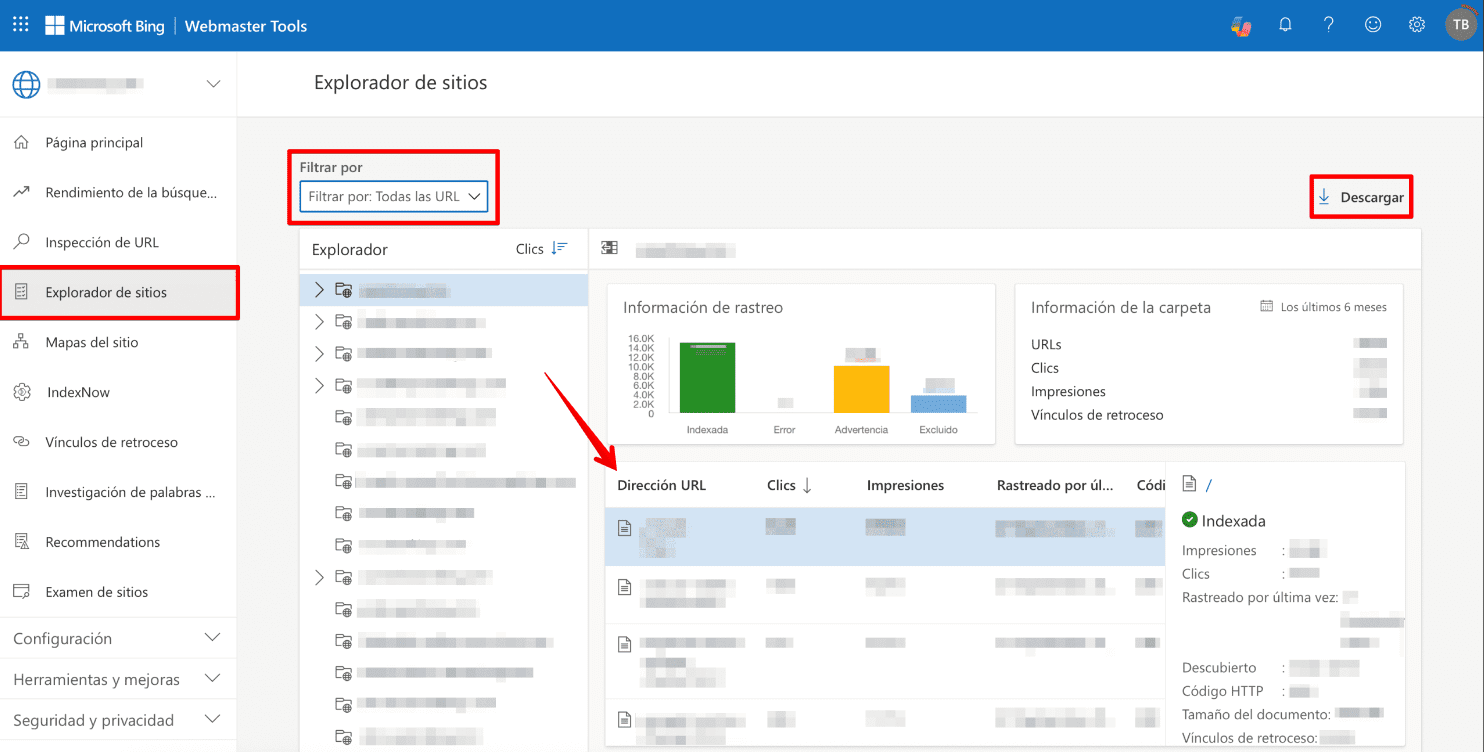Image resolution: width=1484 pixels, height=752 pixels.
Task: Open the app launcher grid icon
Action: click(20, 25)
